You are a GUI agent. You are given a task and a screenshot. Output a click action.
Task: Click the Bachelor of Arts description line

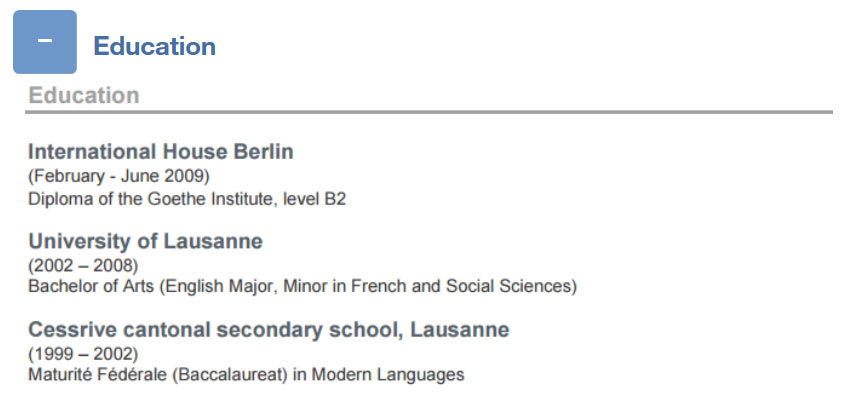pyautogui.click(x=302, y=286)
